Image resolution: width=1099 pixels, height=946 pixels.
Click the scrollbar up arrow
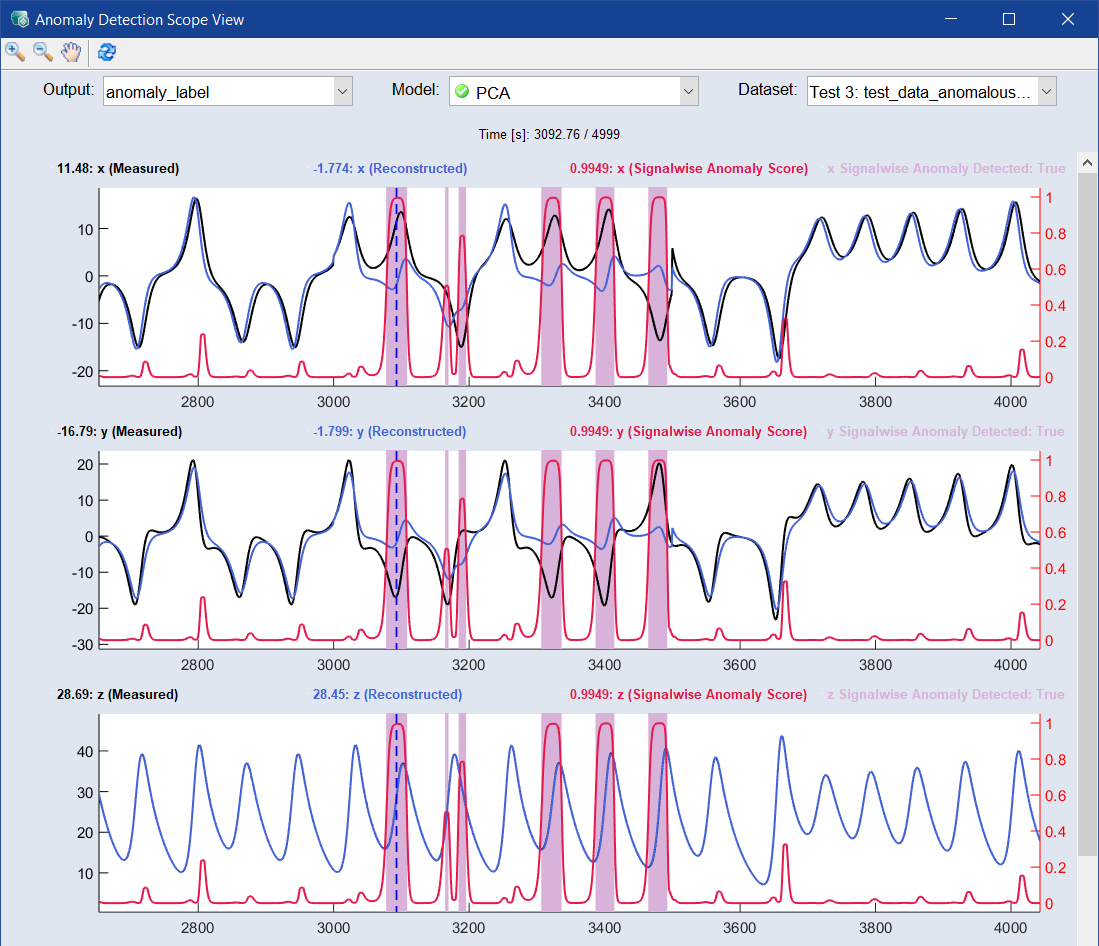[x=1085, y=161]
